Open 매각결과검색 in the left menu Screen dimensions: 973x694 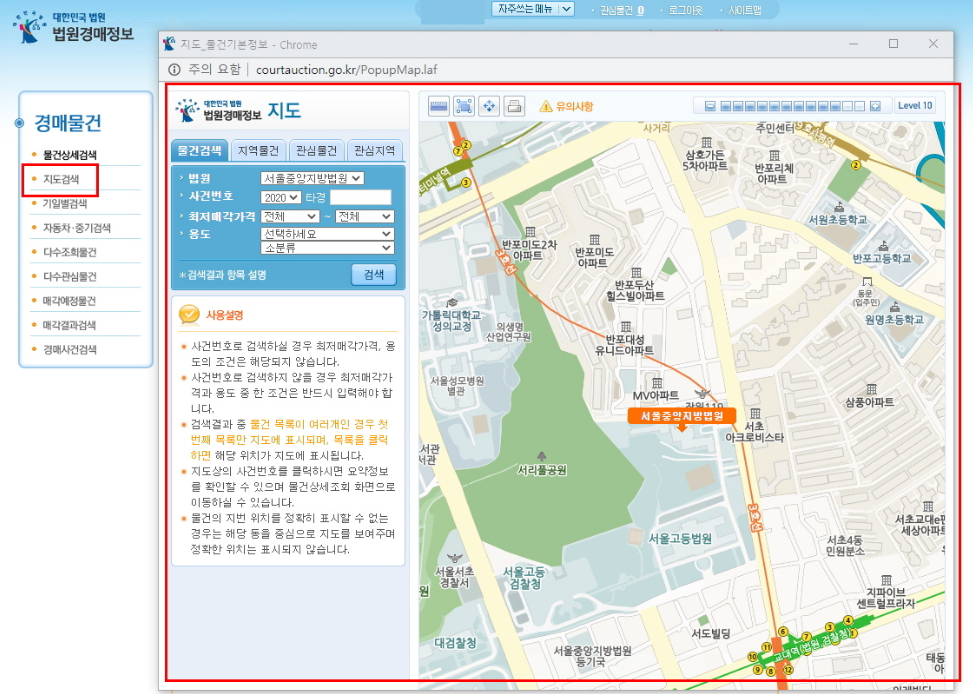coord(70,325)
